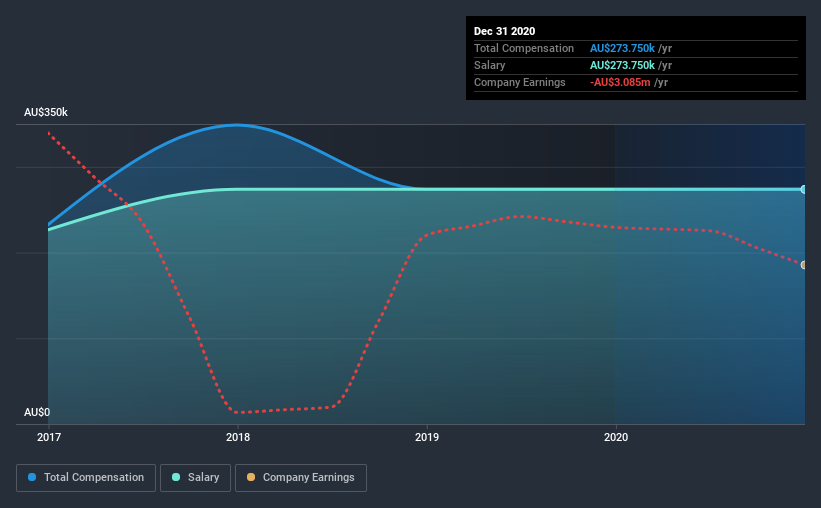821x508 pixels.
Task: Click the 2018 x-axis label
Action: coord(238,437)
